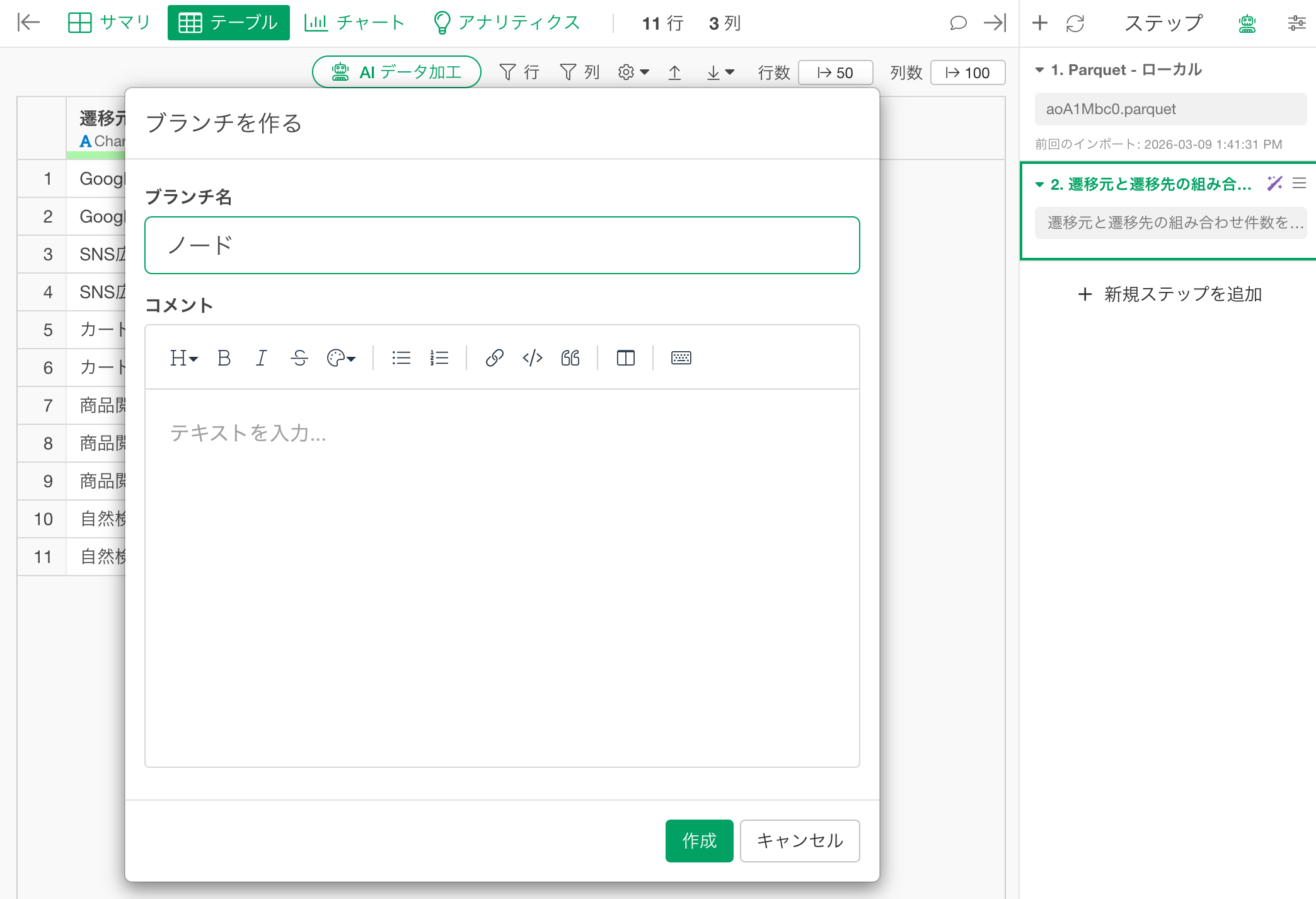Insert code block in comment
The image size is (1316, 899).
click(x=532, y=358)
